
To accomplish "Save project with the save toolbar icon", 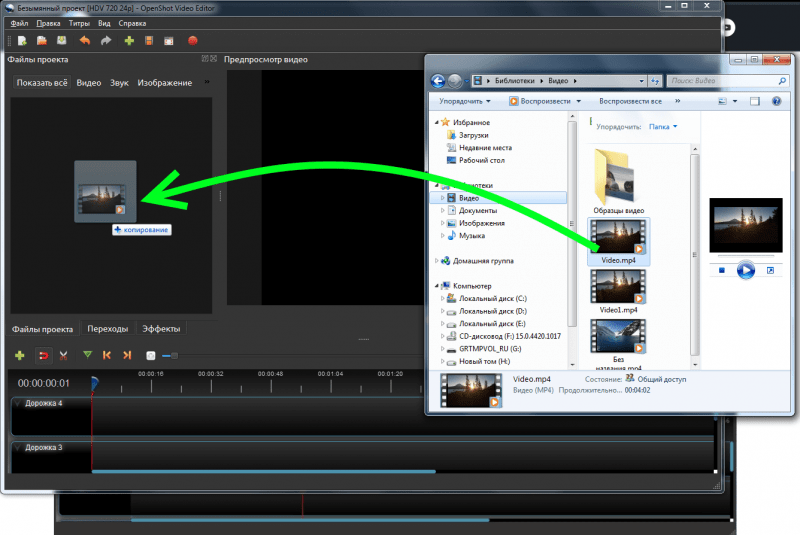I will click(x=61, y=41).
